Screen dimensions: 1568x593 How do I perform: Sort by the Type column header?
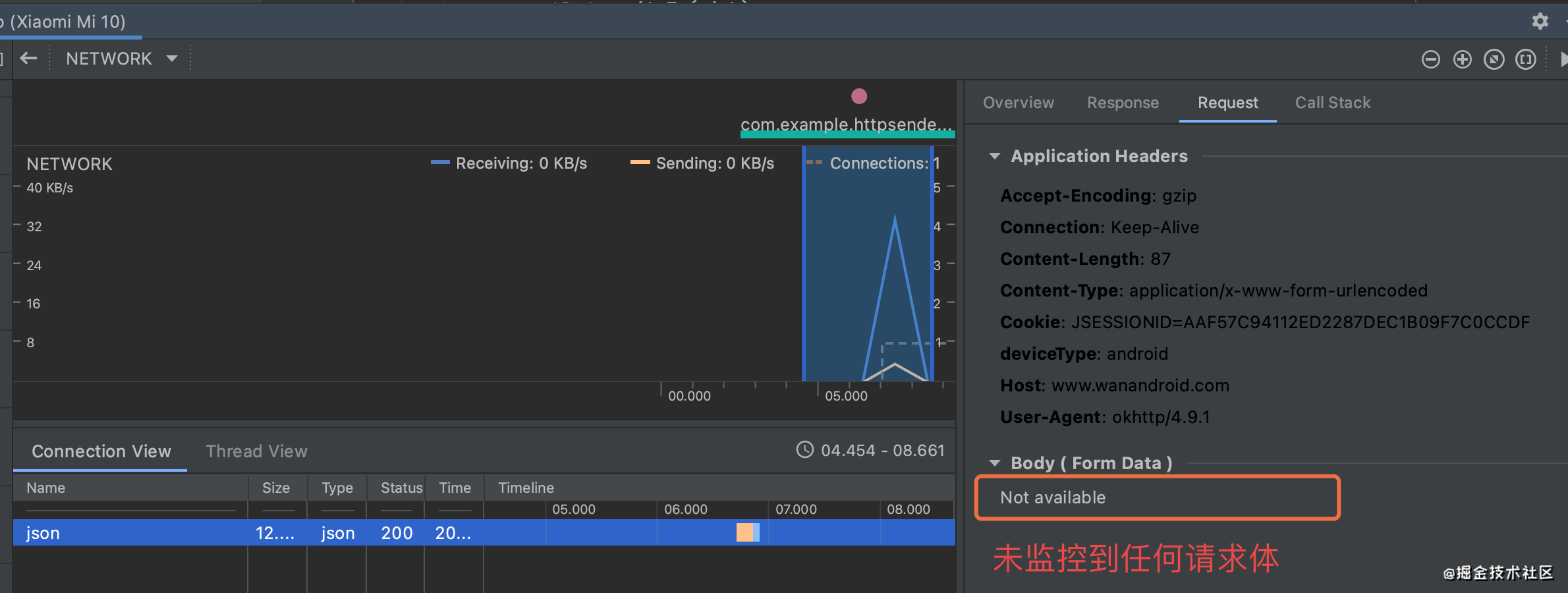coord(337,488)
